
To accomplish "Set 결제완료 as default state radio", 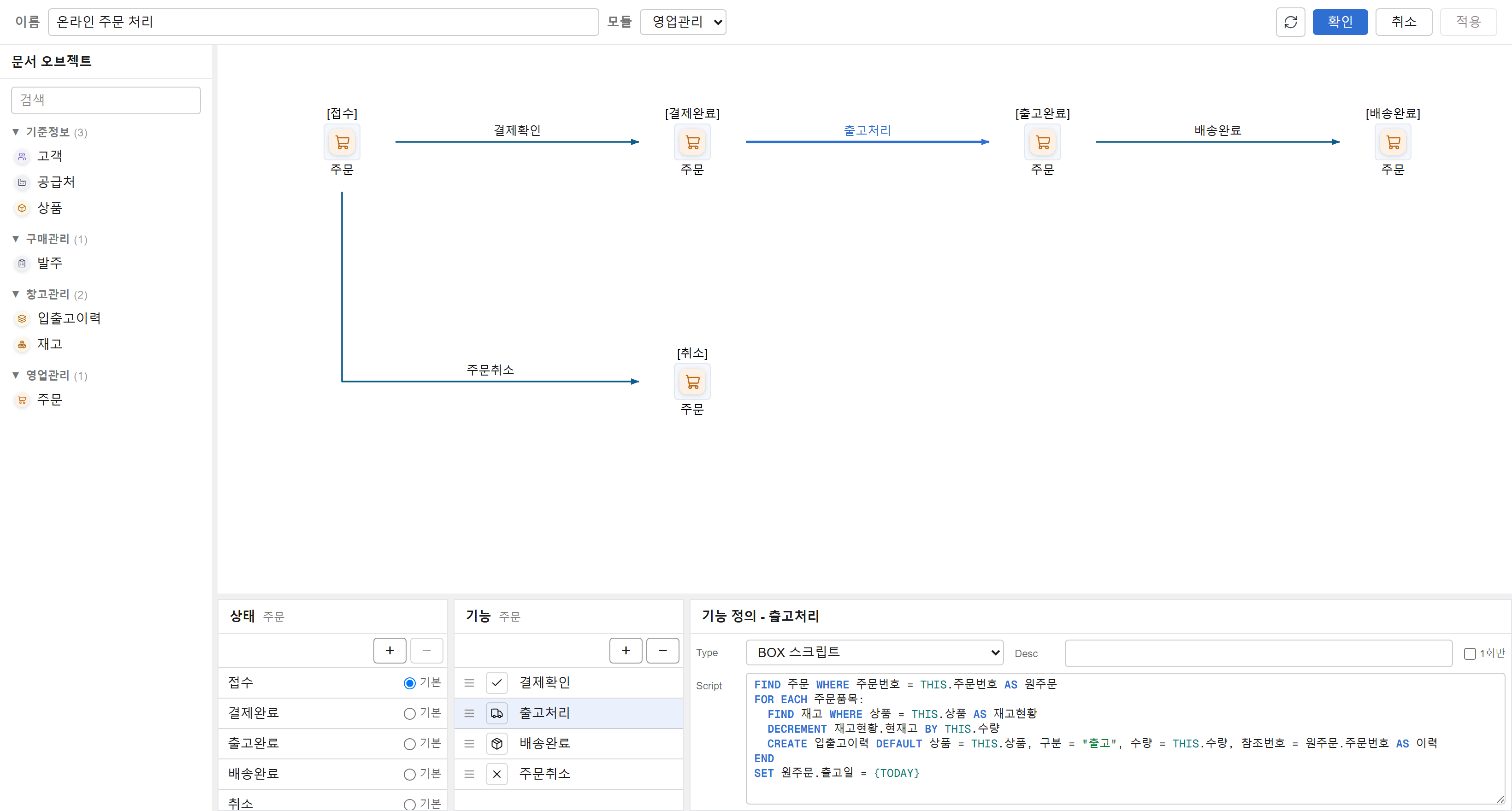I will pos(409,714).
